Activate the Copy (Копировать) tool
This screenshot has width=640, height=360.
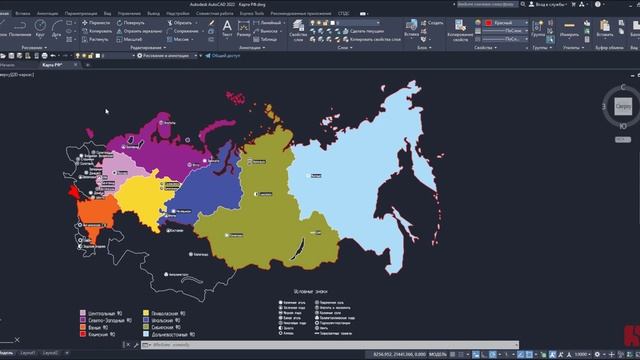click(97, 31)
